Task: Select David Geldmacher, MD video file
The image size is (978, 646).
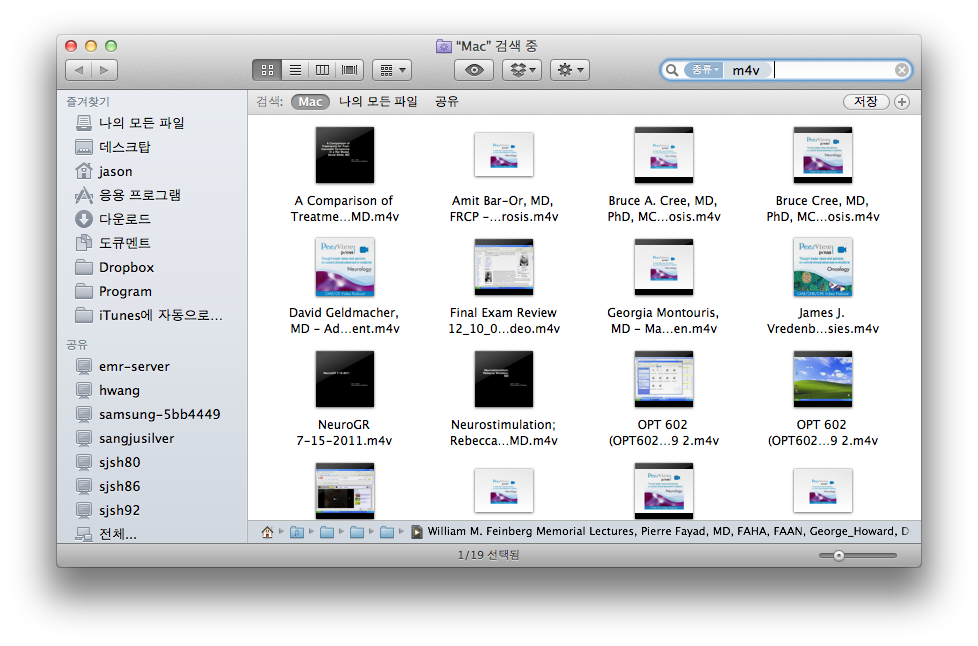Action: [344, 267]
